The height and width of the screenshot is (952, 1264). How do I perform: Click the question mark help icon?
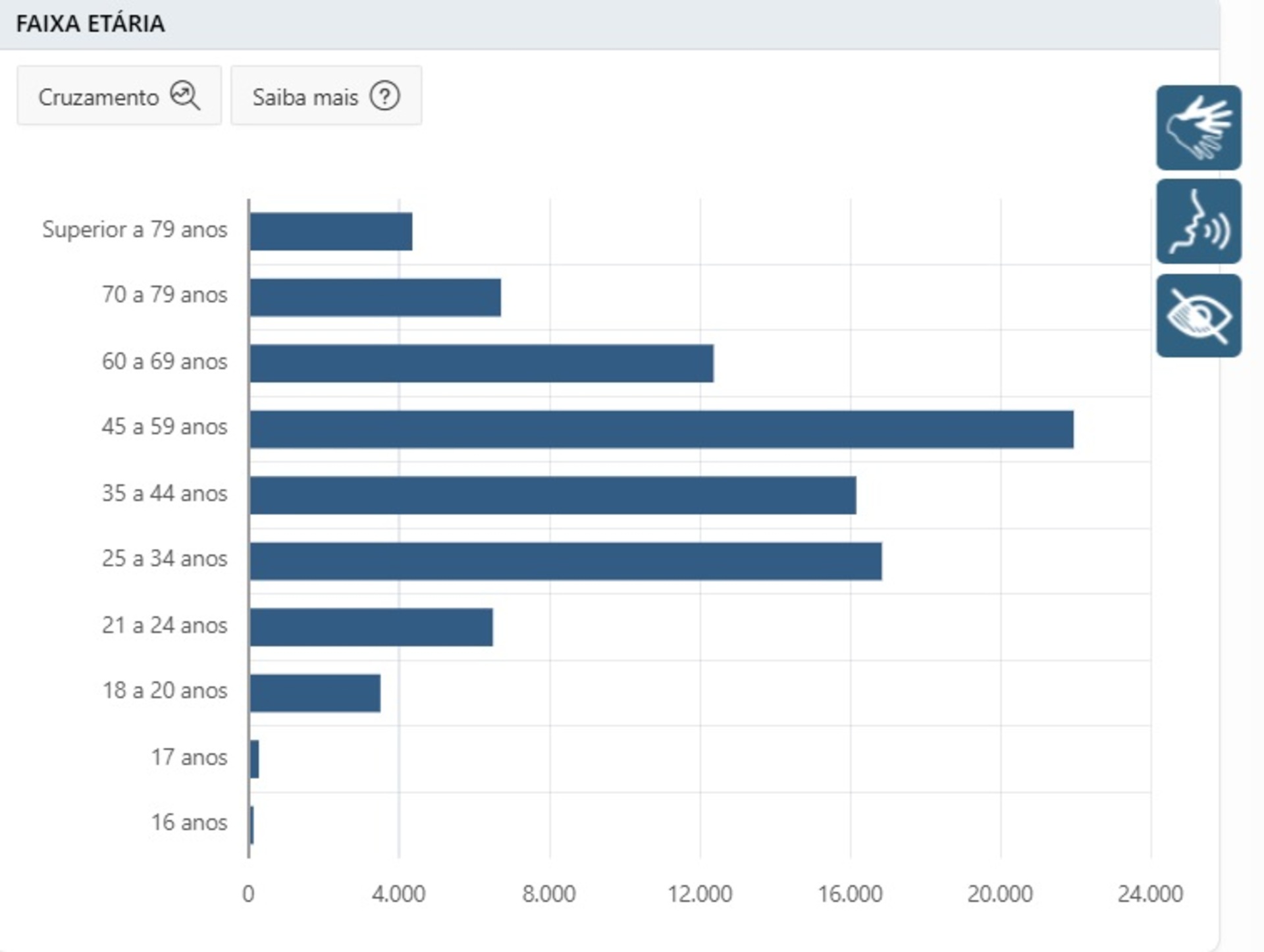pyautogui.click(x=384, y=96)
